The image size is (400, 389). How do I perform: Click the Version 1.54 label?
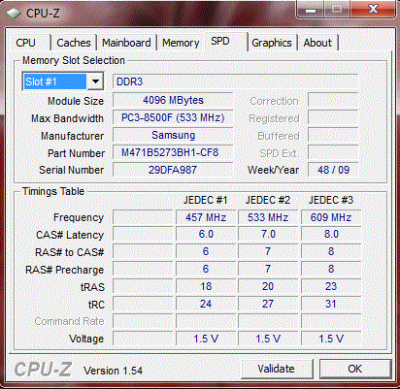(113, 370)
